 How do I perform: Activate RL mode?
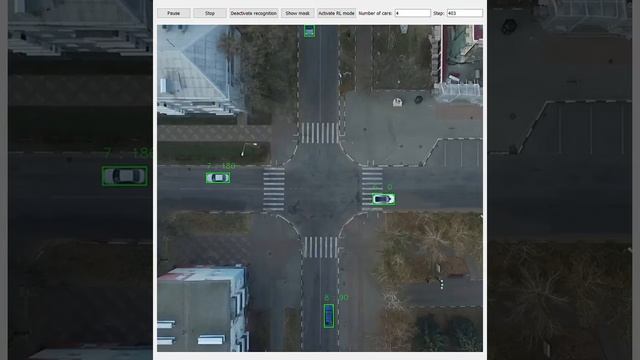(336, 13)
